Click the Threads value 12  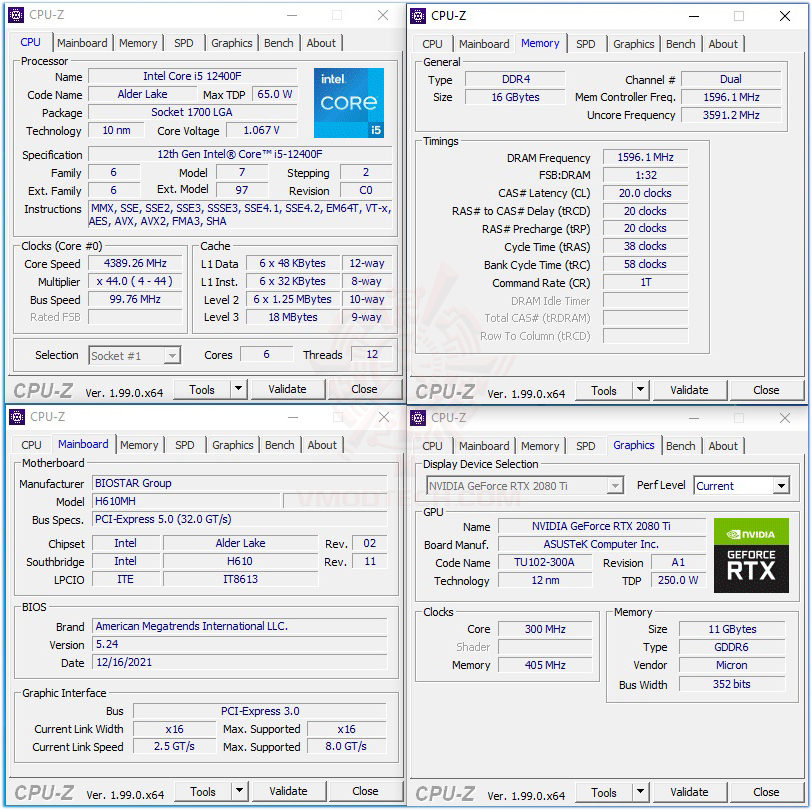click(x=372, y=354)
